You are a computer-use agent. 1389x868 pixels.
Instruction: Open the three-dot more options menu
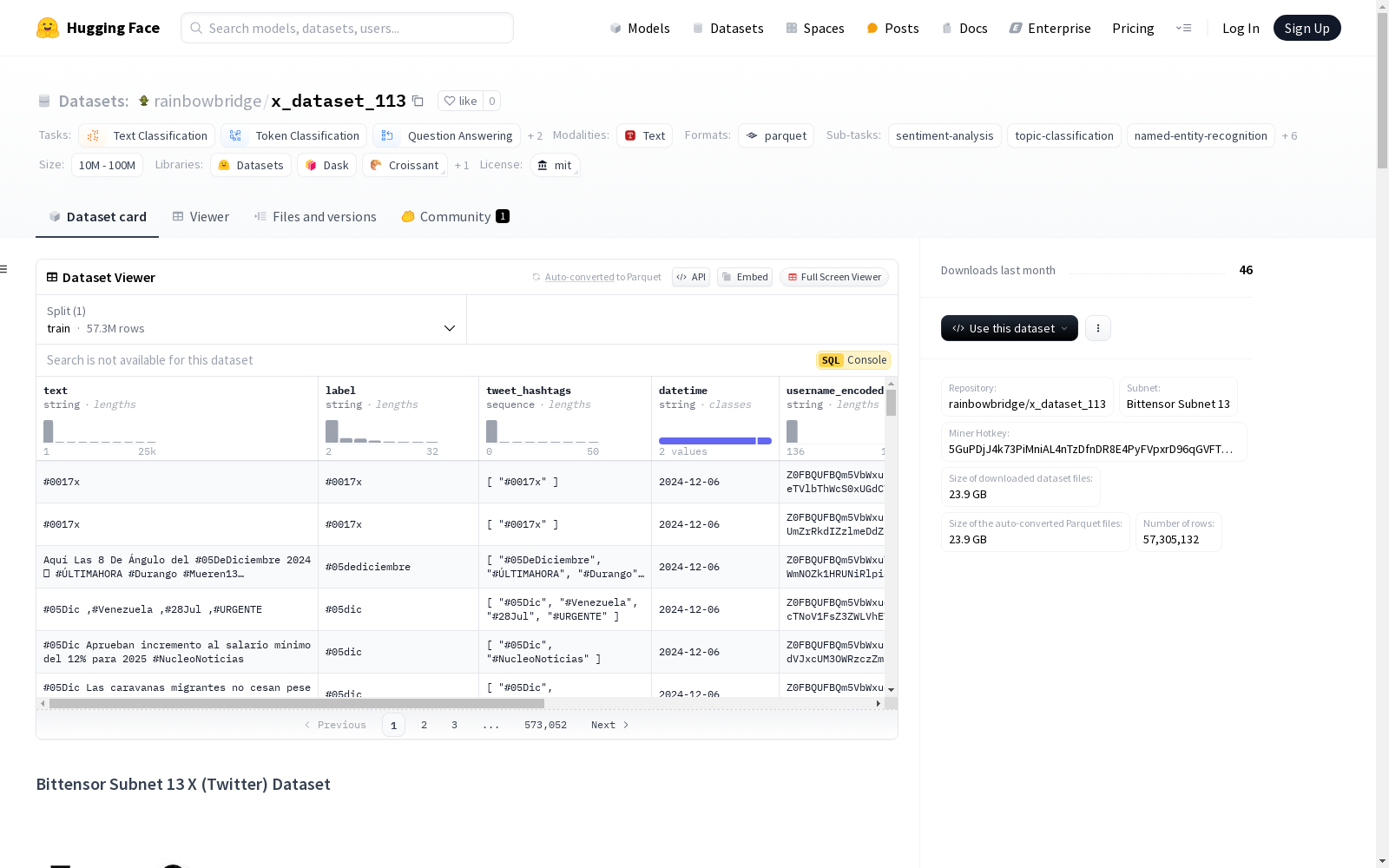[1098, 328]
